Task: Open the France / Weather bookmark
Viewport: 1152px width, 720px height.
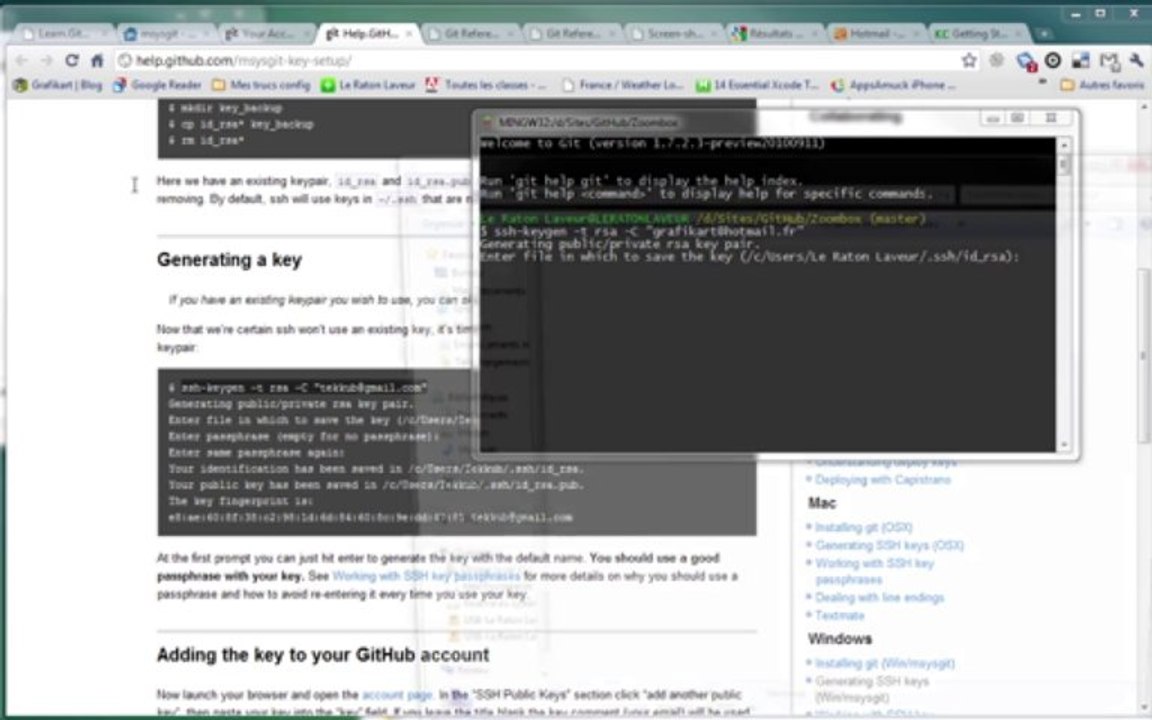Action: pos(623,85)
